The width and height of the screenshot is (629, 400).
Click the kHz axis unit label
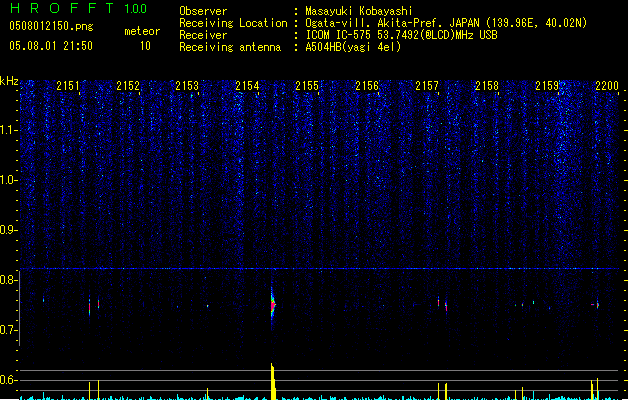[x=9, y=81]
